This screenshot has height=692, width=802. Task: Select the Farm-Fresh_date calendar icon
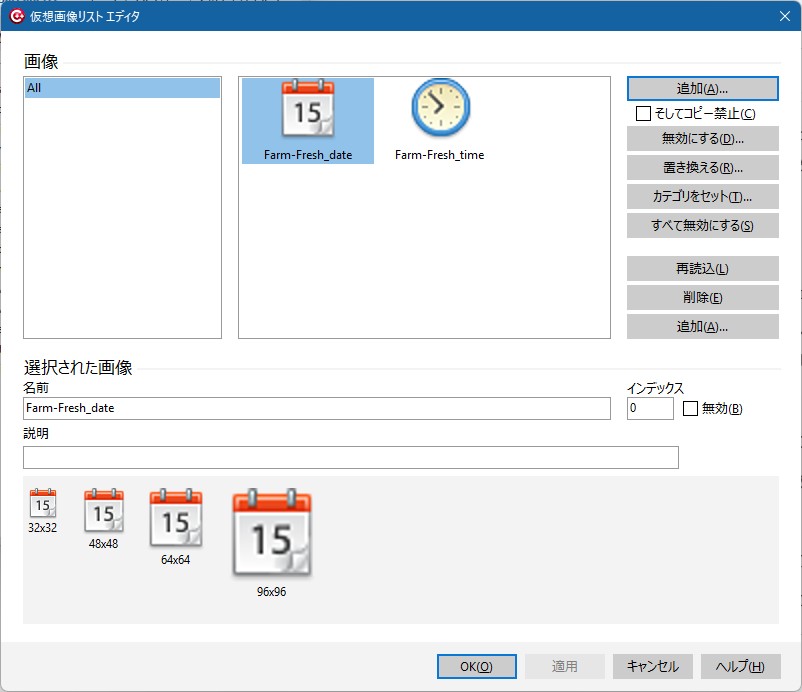pos(307,110)
